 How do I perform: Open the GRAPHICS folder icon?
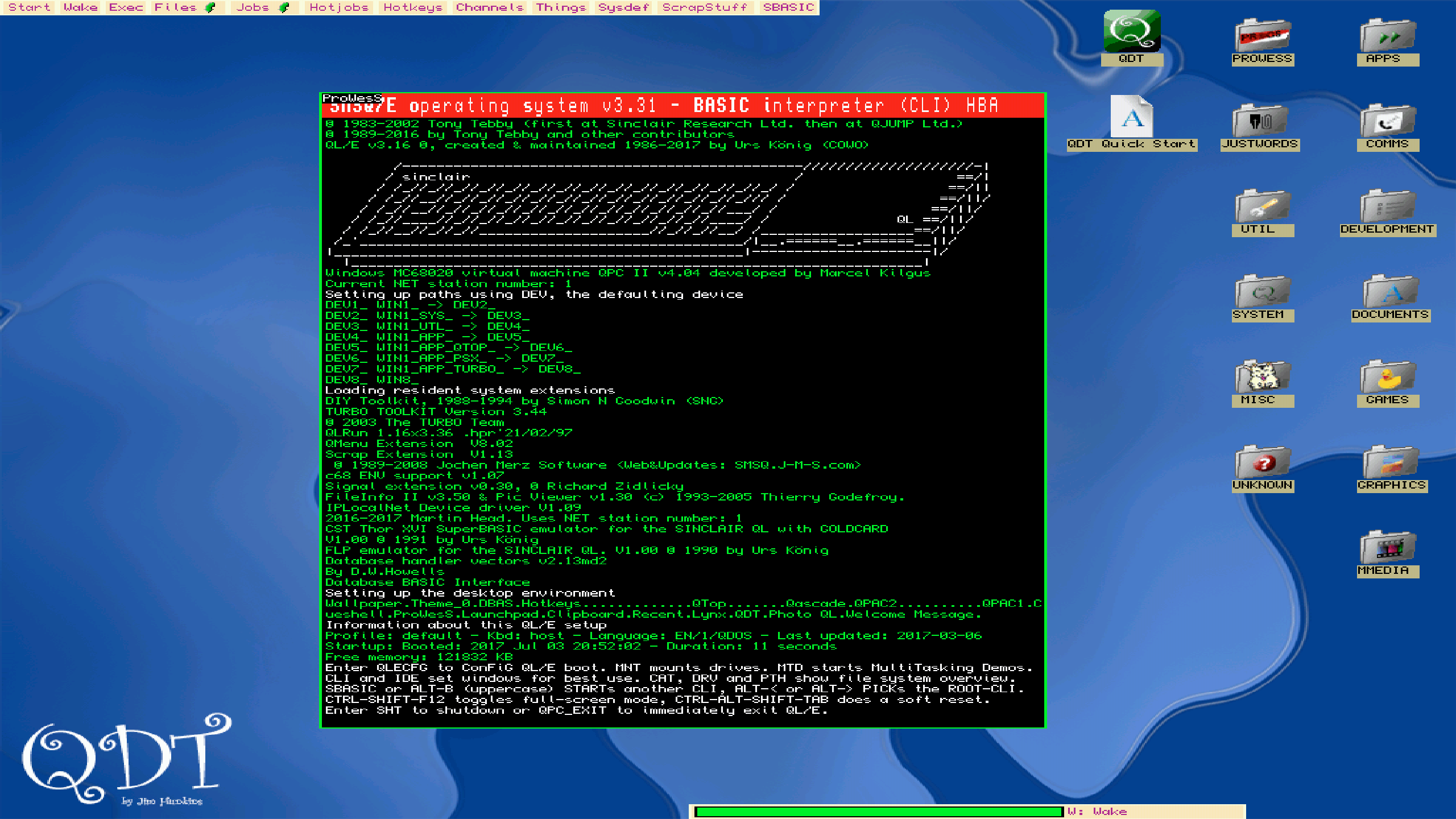click(1391, 462)
